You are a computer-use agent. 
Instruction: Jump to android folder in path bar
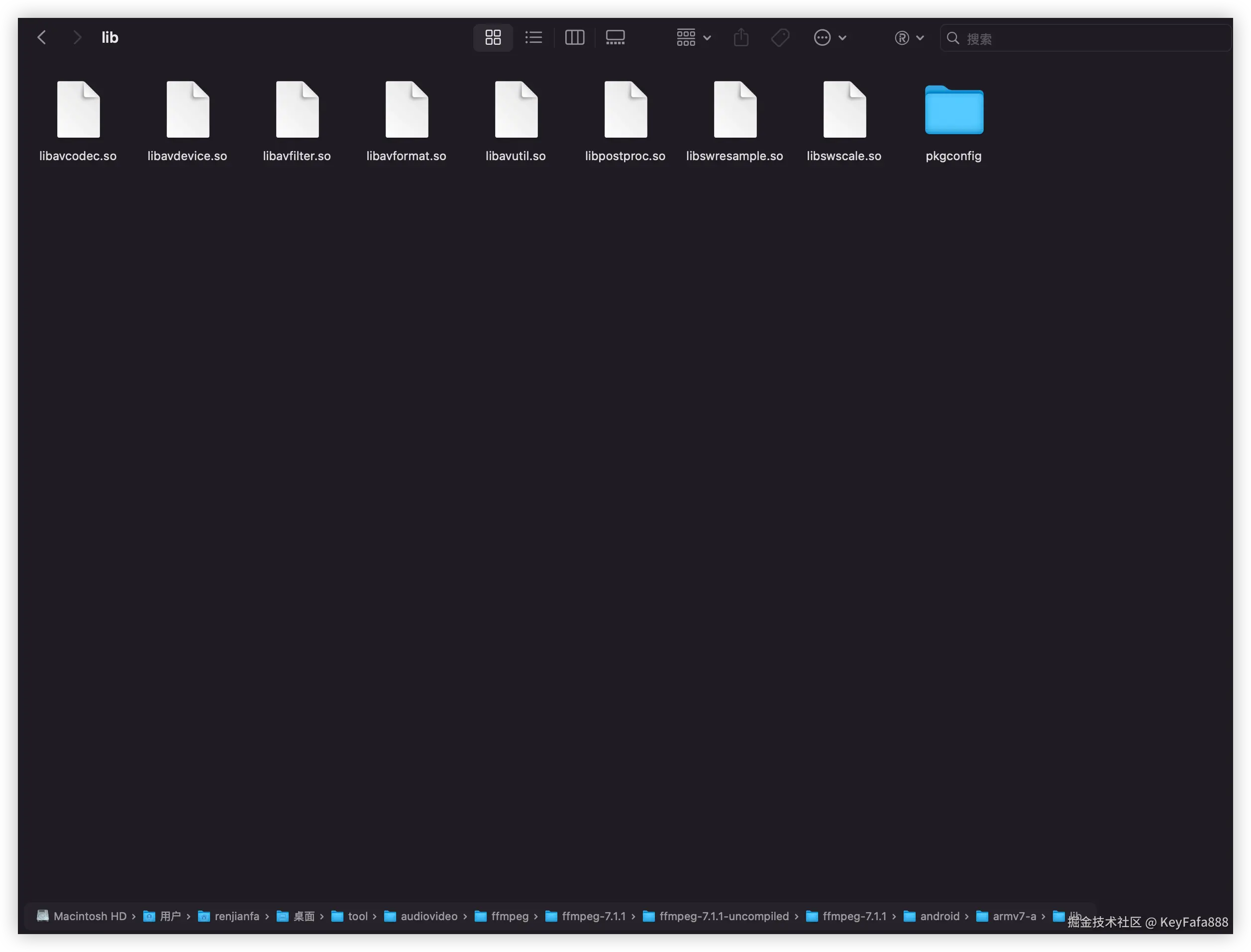[939, 916]
